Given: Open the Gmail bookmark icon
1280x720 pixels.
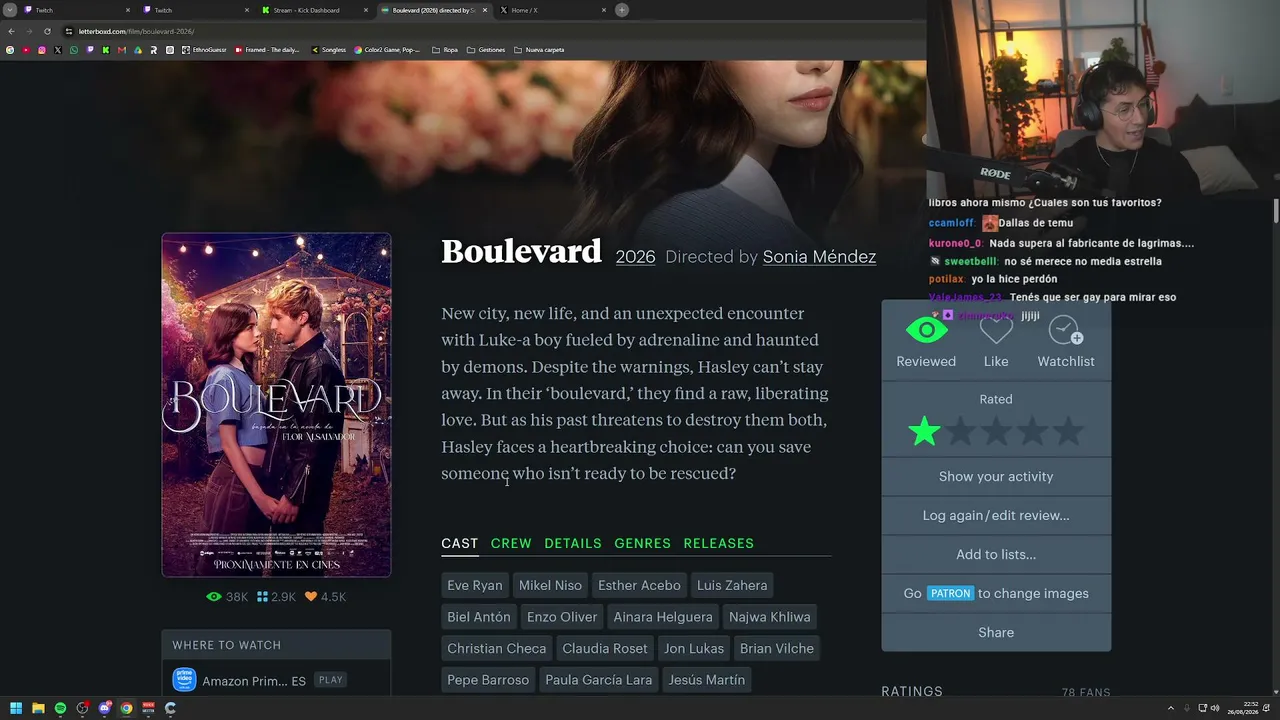Looking at the screenshot, I should point(122,50).
